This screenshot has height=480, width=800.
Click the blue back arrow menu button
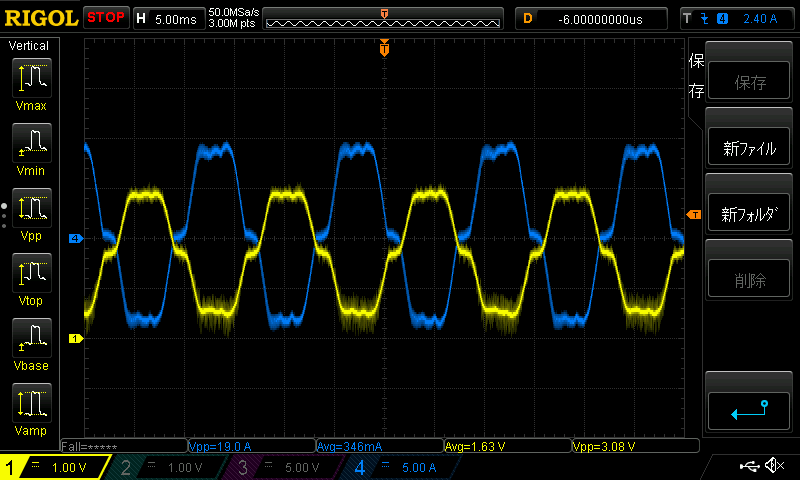click(x=748, y=411)
